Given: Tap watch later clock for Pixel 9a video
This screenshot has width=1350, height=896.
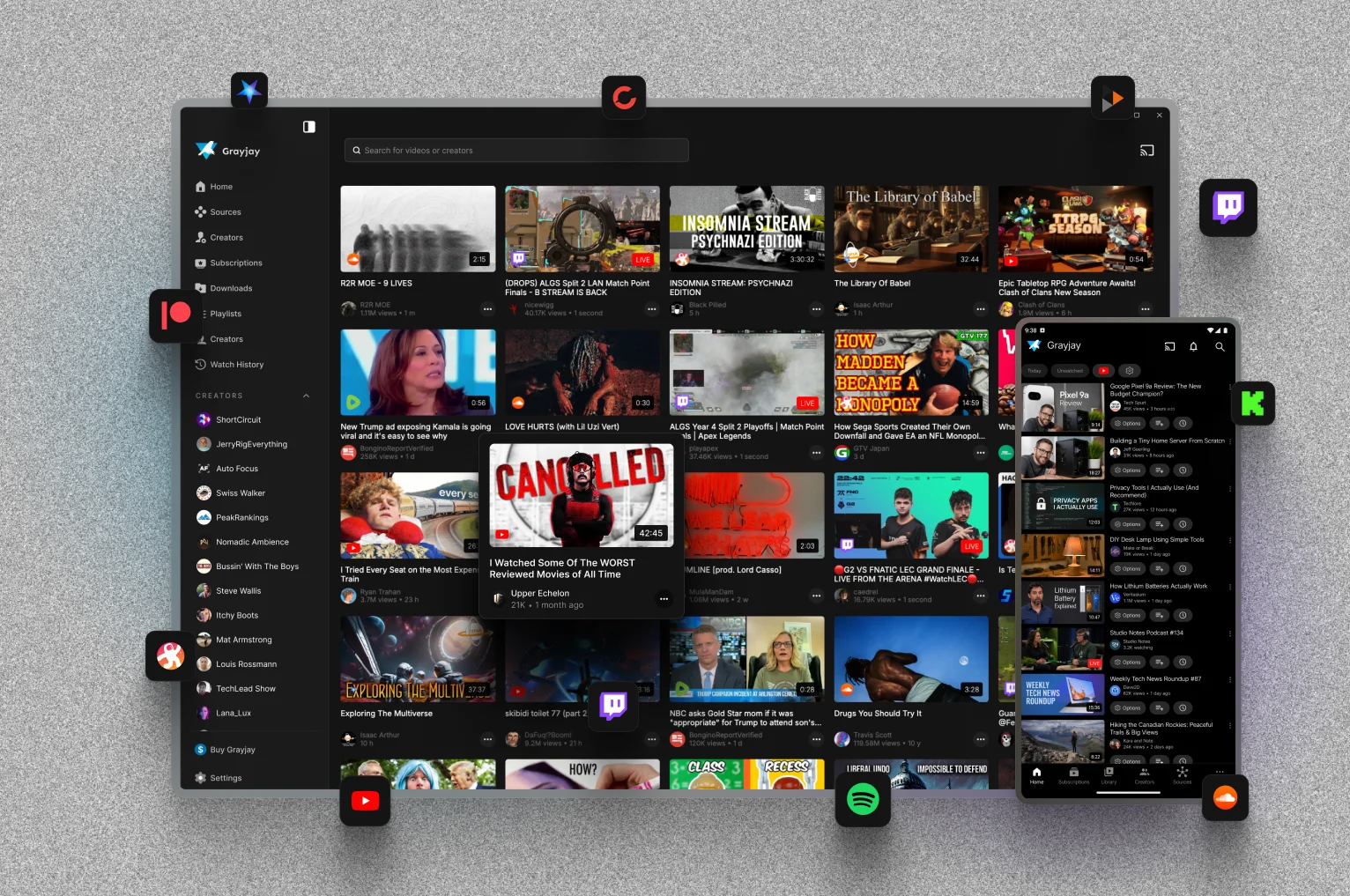Looking at the screenshot, I should pyautogui.click(x=1183, y=424).
